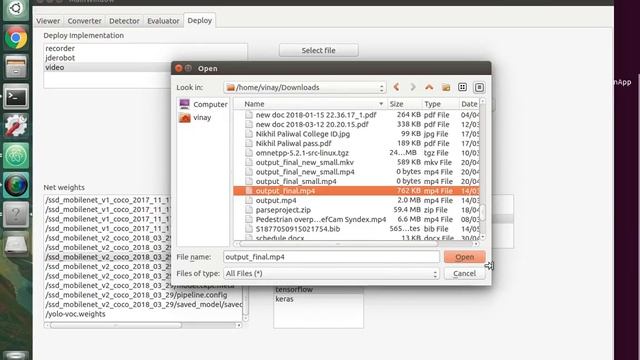Select file output.mp4
Viewport: 640px width, 360px height.
point(356,200)
